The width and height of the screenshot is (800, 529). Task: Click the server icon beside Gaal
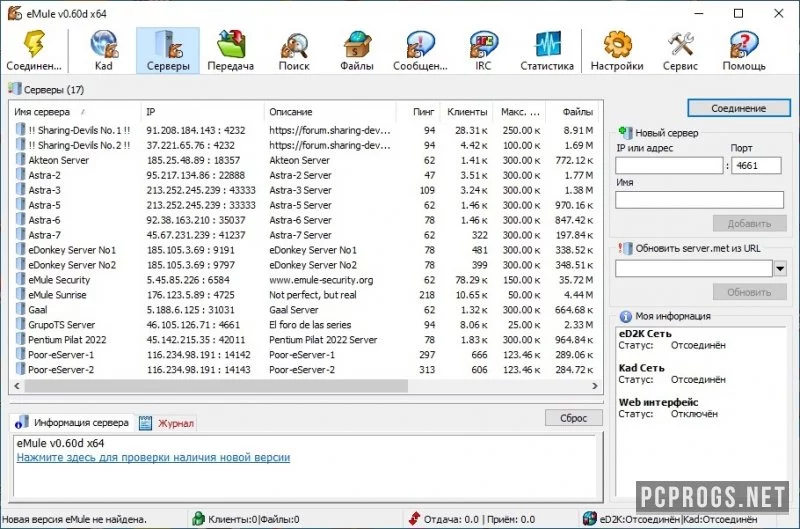tap(20, 309)
